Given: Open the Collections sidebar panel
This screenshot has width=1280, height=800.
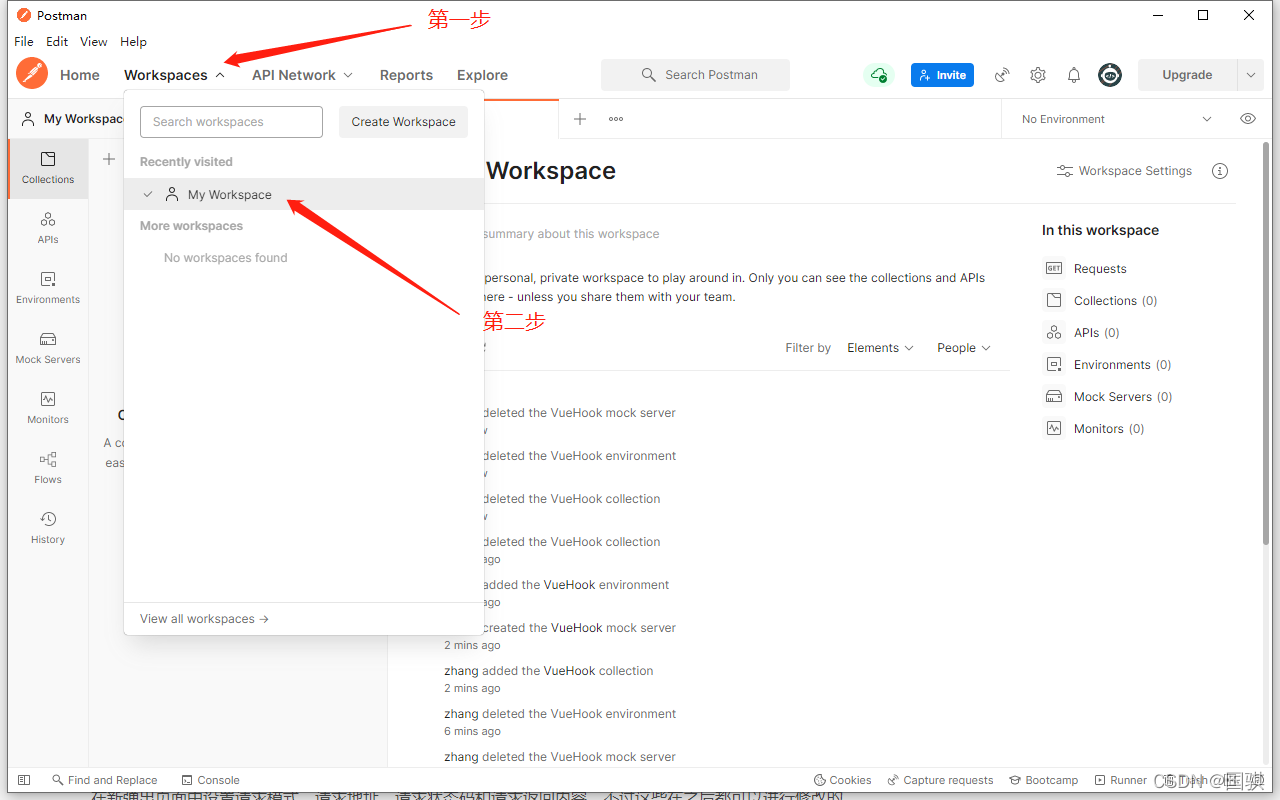Looking at the screenshot, I should [48, 168].
